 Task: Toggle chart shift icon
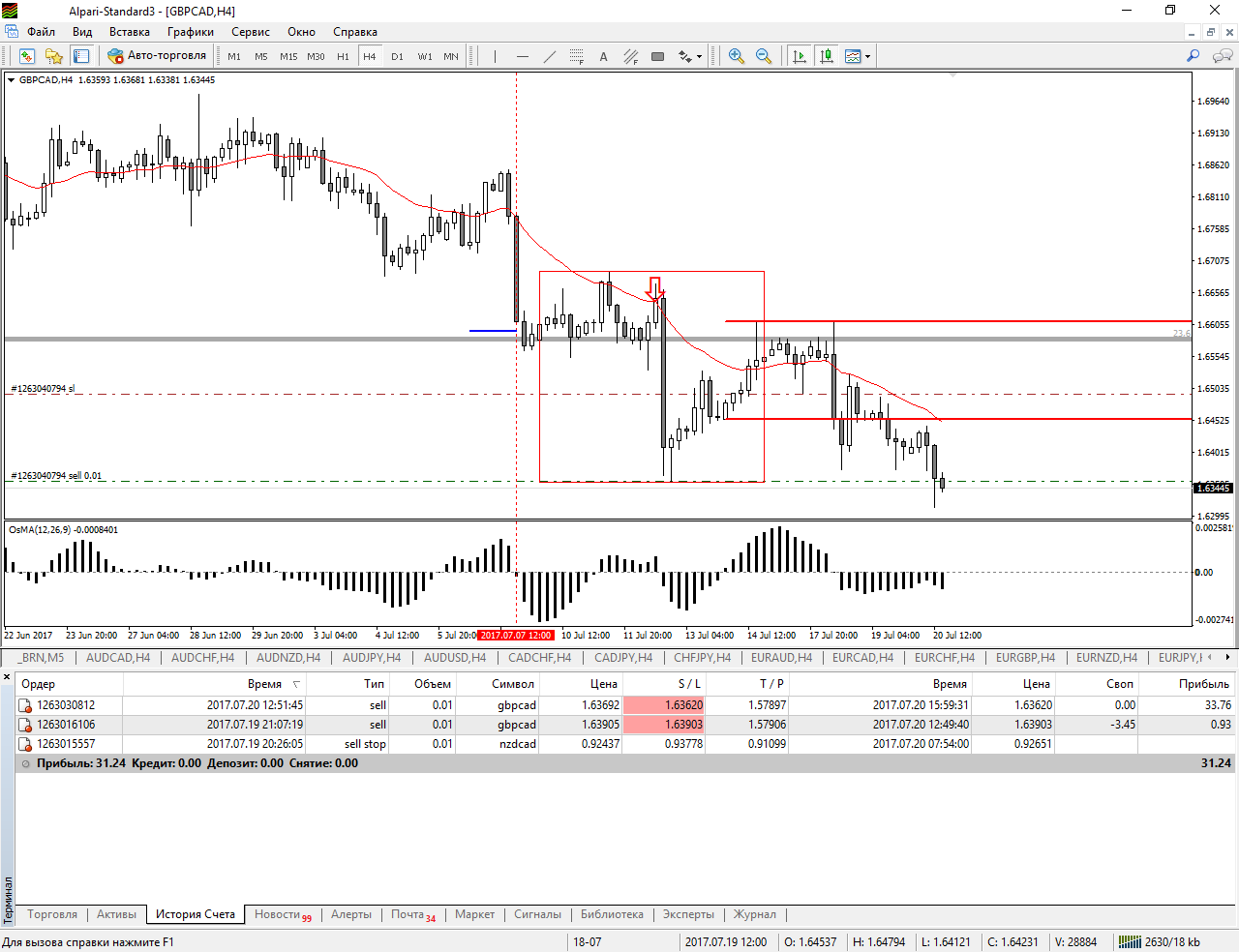click(827, 56)
